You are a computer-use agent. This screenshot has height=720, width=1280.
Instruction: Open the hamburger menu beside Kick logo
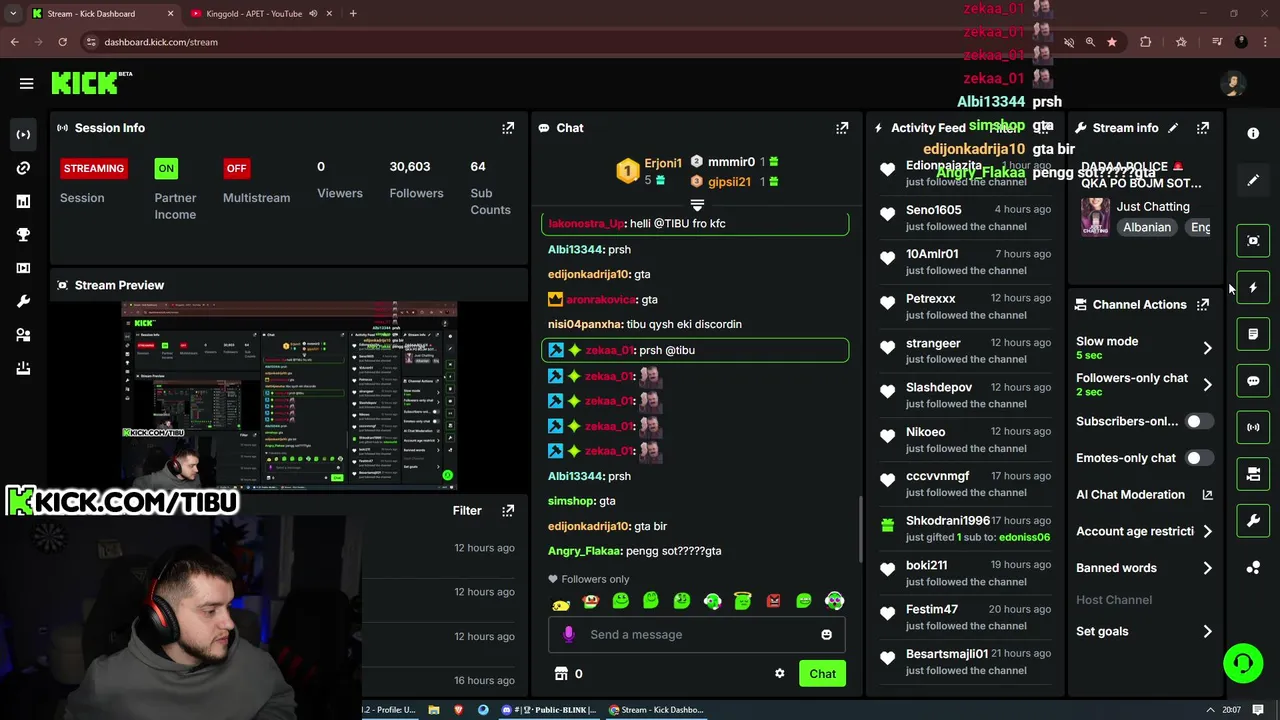point(27,83)
